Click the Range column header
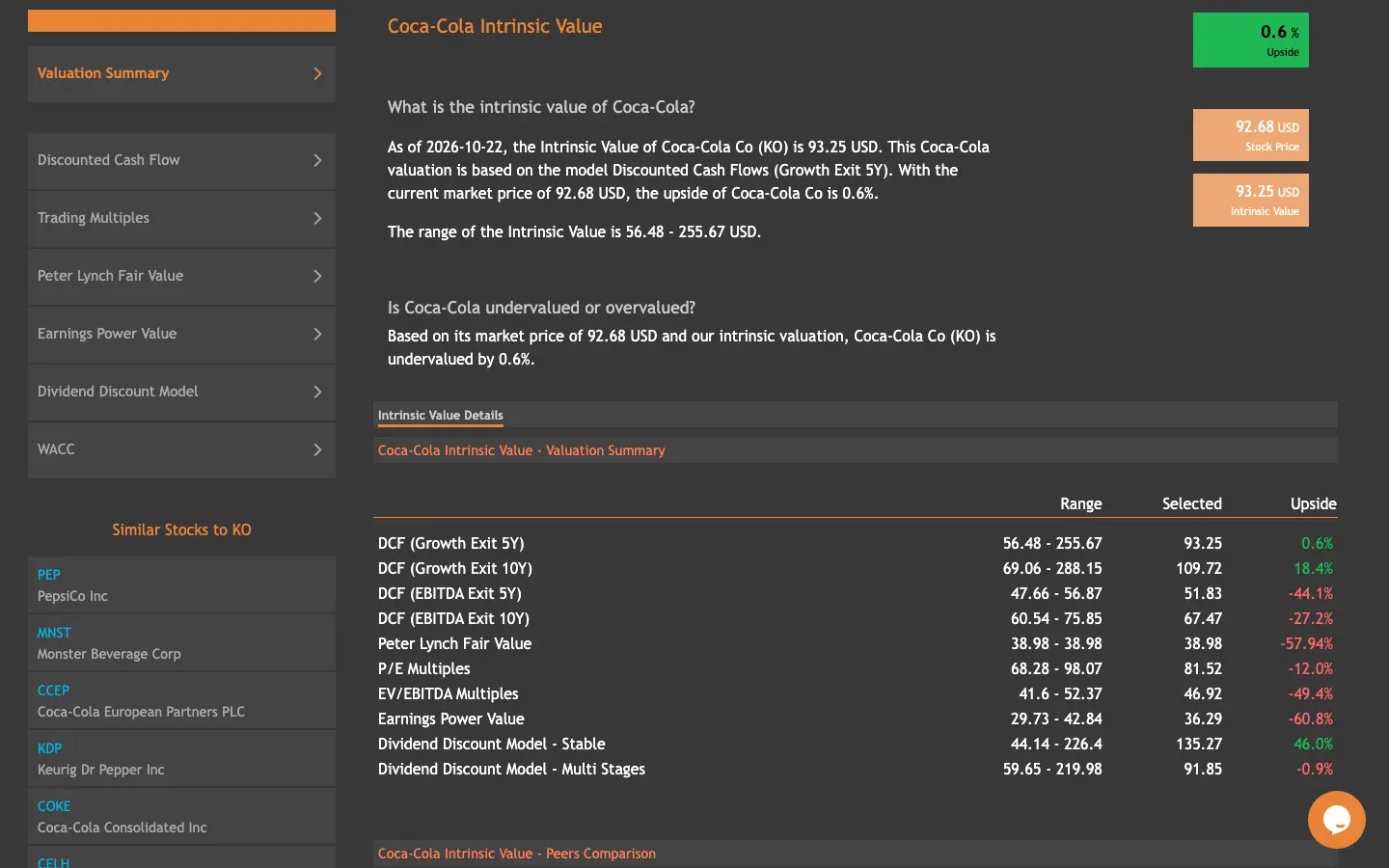This screenshot has height=868, width=1389. (x=1080, y=503)
